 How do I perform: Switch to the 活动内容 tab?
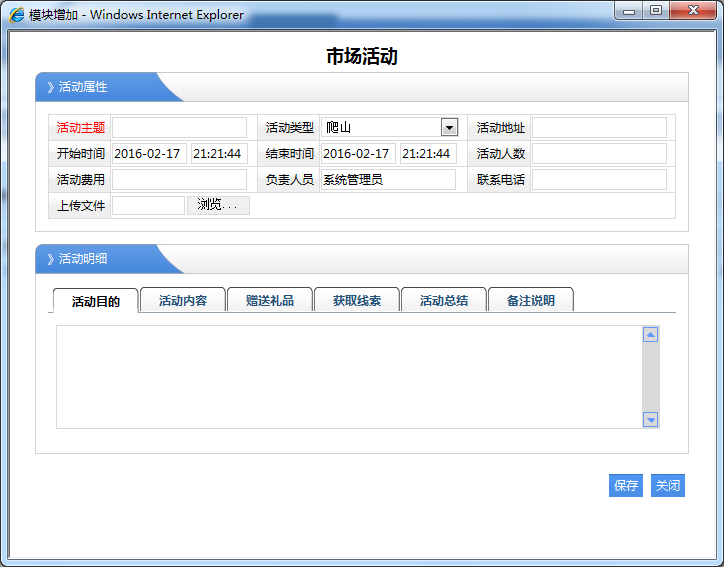(x=182, y=300)
